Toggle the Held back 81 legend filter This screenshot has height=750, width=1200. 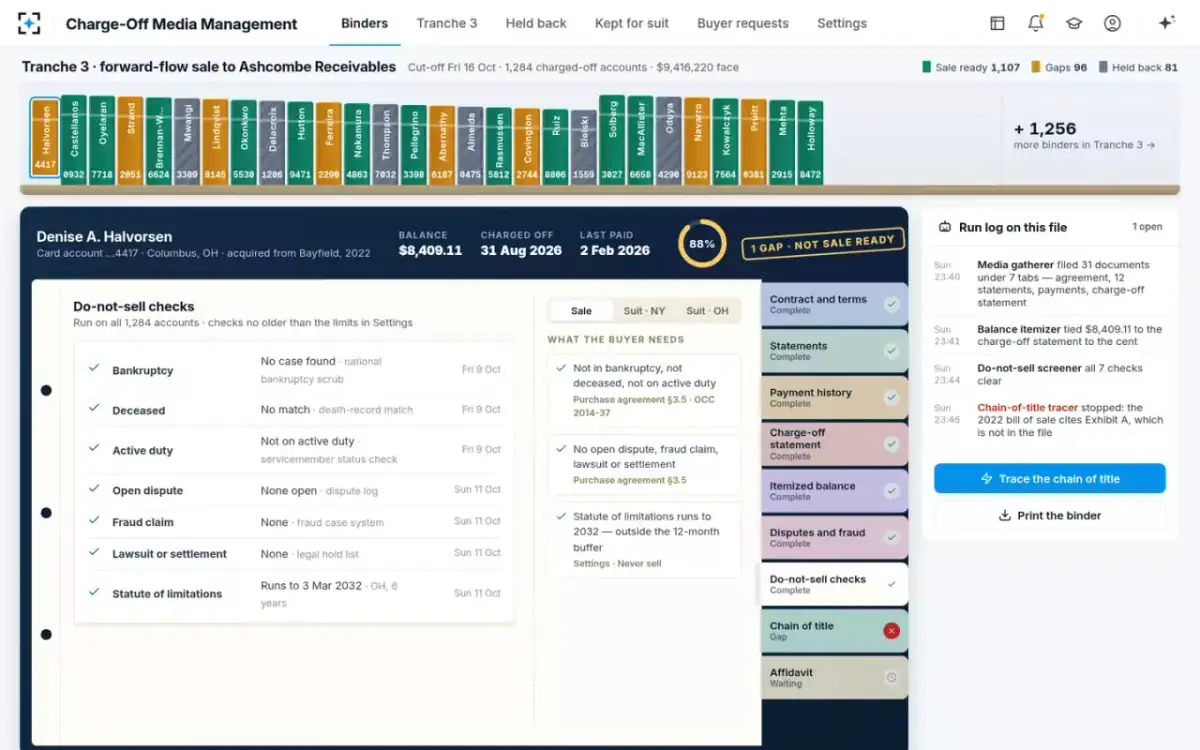[1138, 68]
